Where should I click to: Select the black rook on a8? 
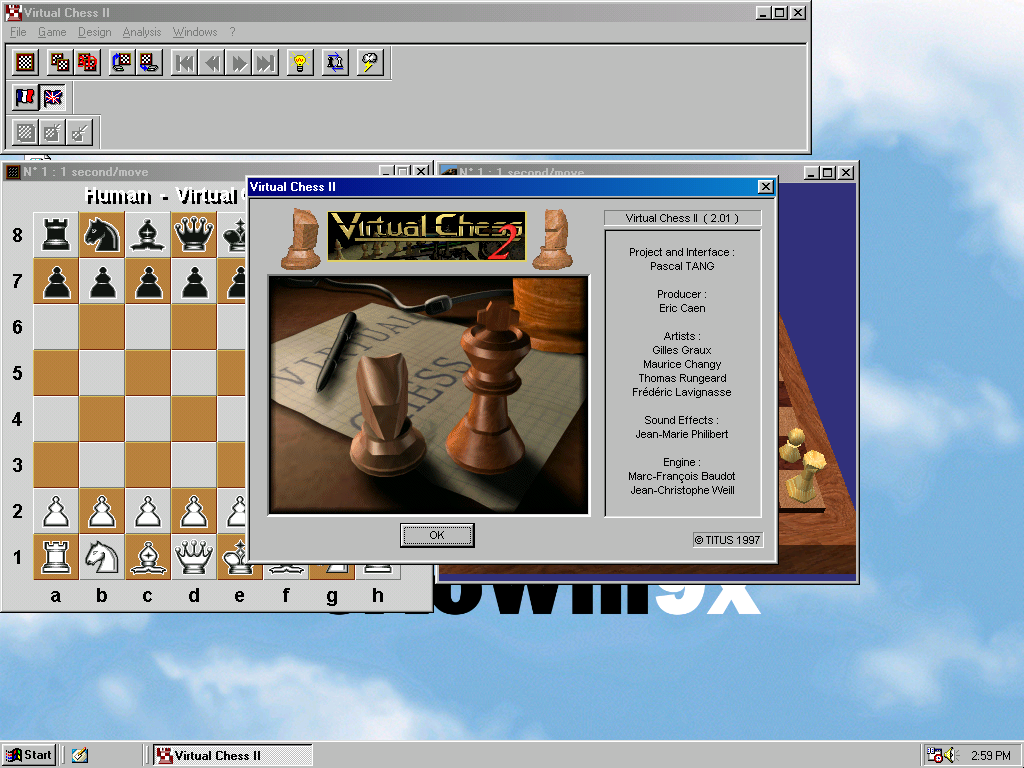pyautogui.click(x=56, y=235)
